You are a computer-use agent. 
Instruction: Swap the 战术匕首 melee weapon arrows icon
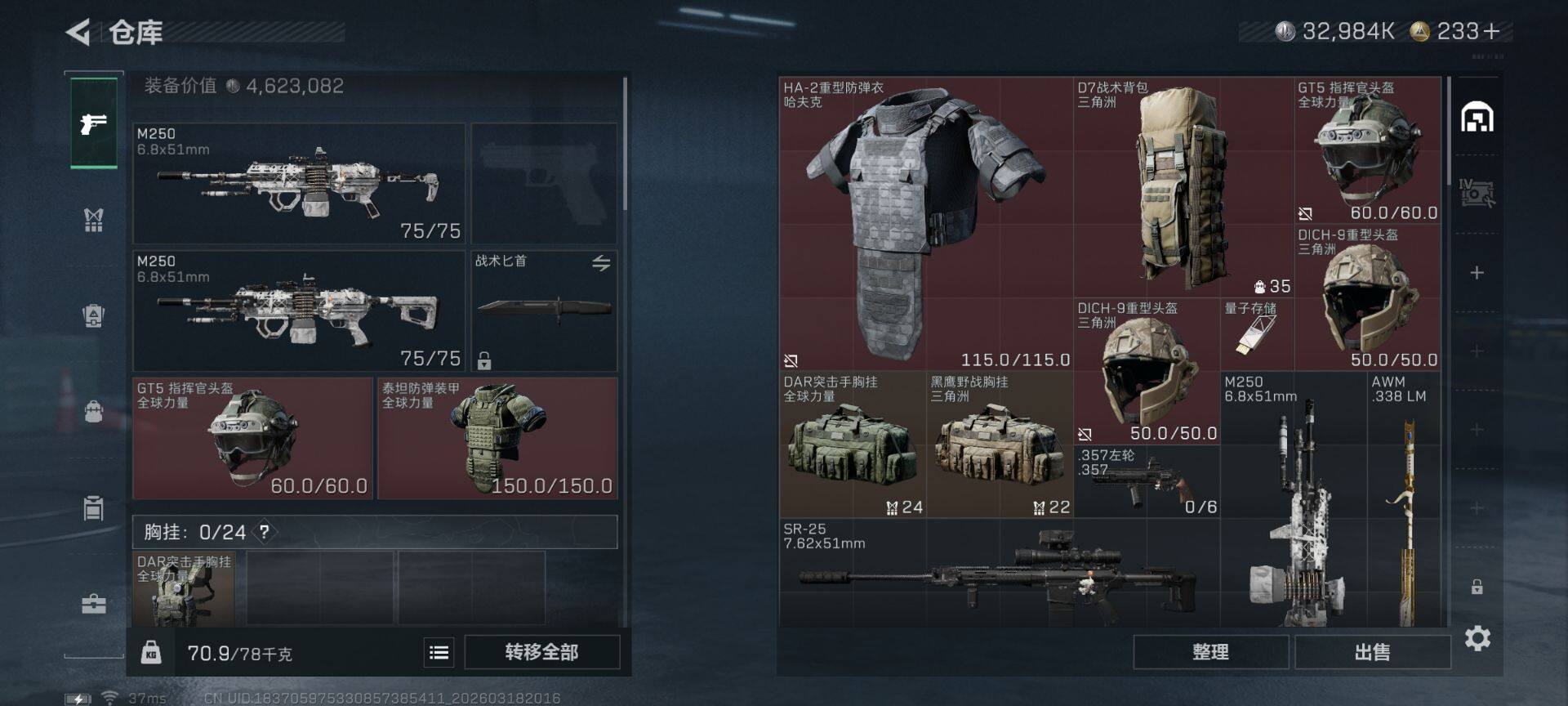click(601, 263)
